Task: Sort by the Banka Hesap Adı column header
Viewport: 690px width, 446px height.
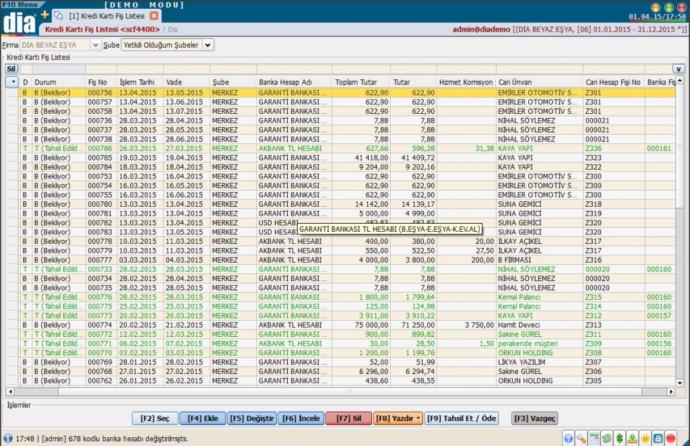Action: tap(294, 82)
